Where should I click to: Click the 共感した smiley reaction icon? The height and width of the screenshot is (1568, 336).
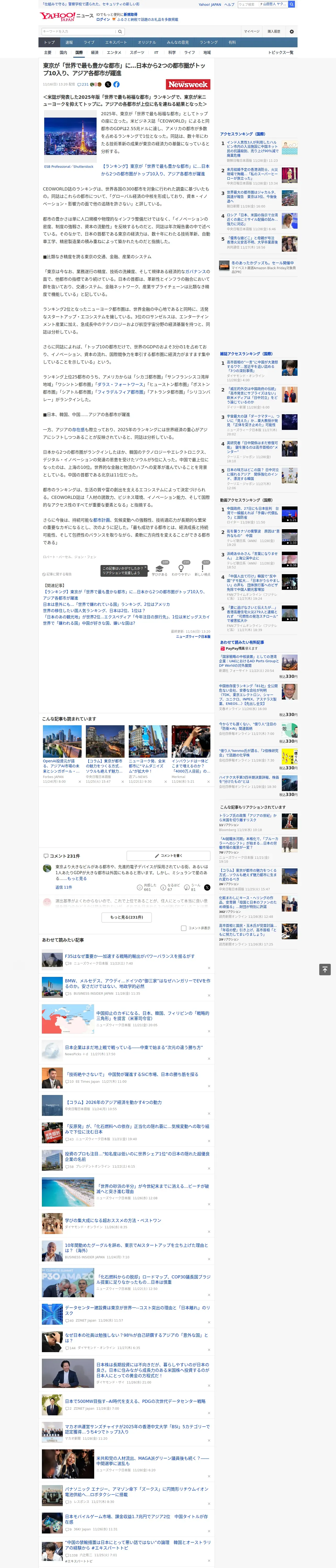(x=140, y=887)
